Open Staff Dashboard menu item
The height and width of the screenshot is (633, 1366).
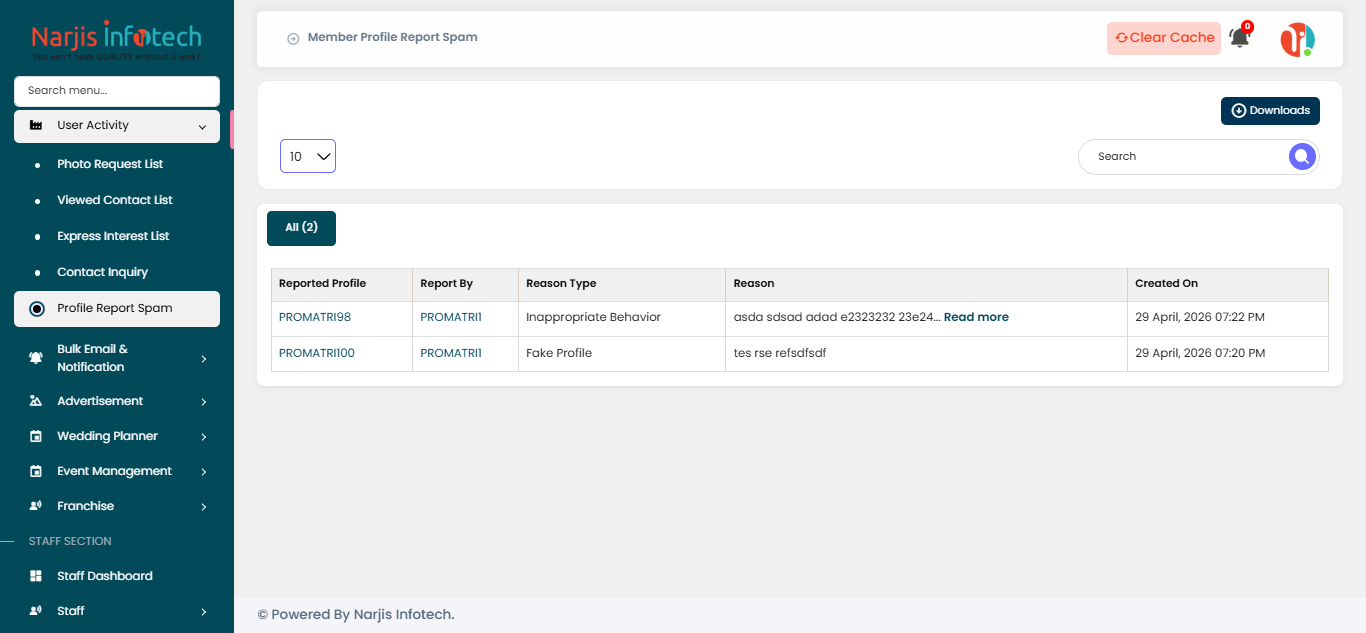[x=105, y=576]
